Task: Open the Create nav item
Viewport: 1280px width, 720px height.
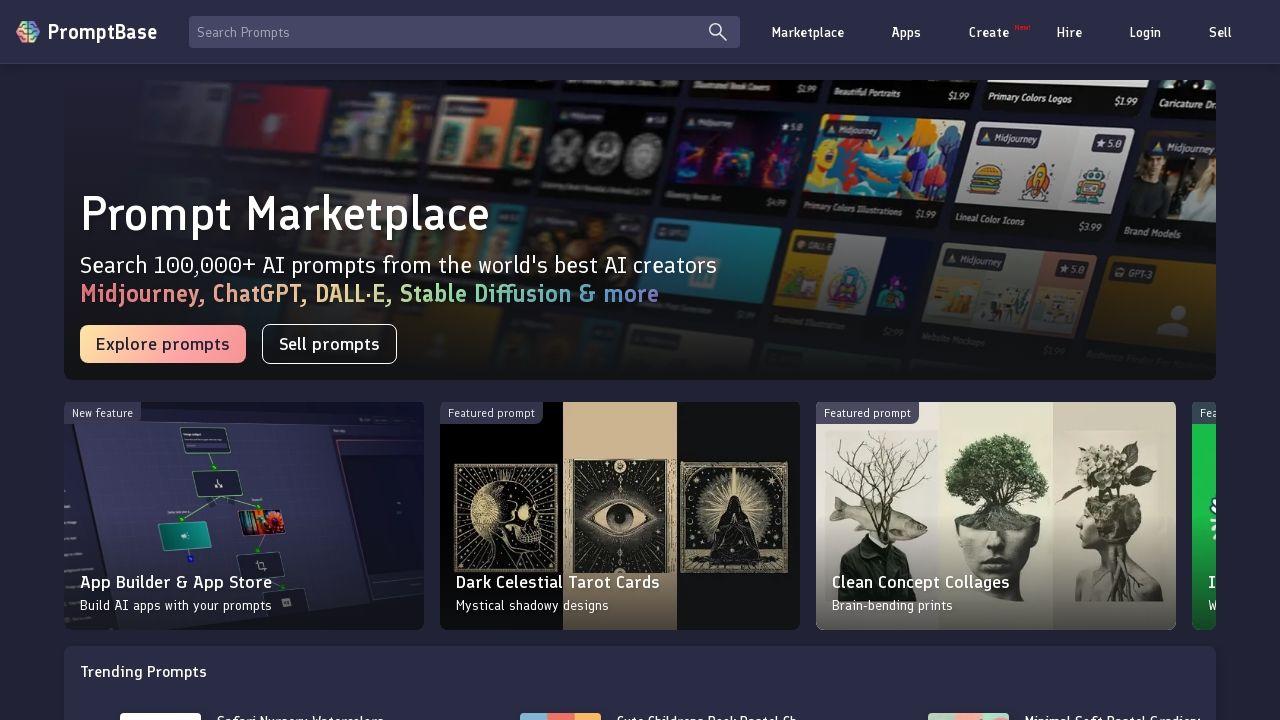Action: click(x=989, y=32)
